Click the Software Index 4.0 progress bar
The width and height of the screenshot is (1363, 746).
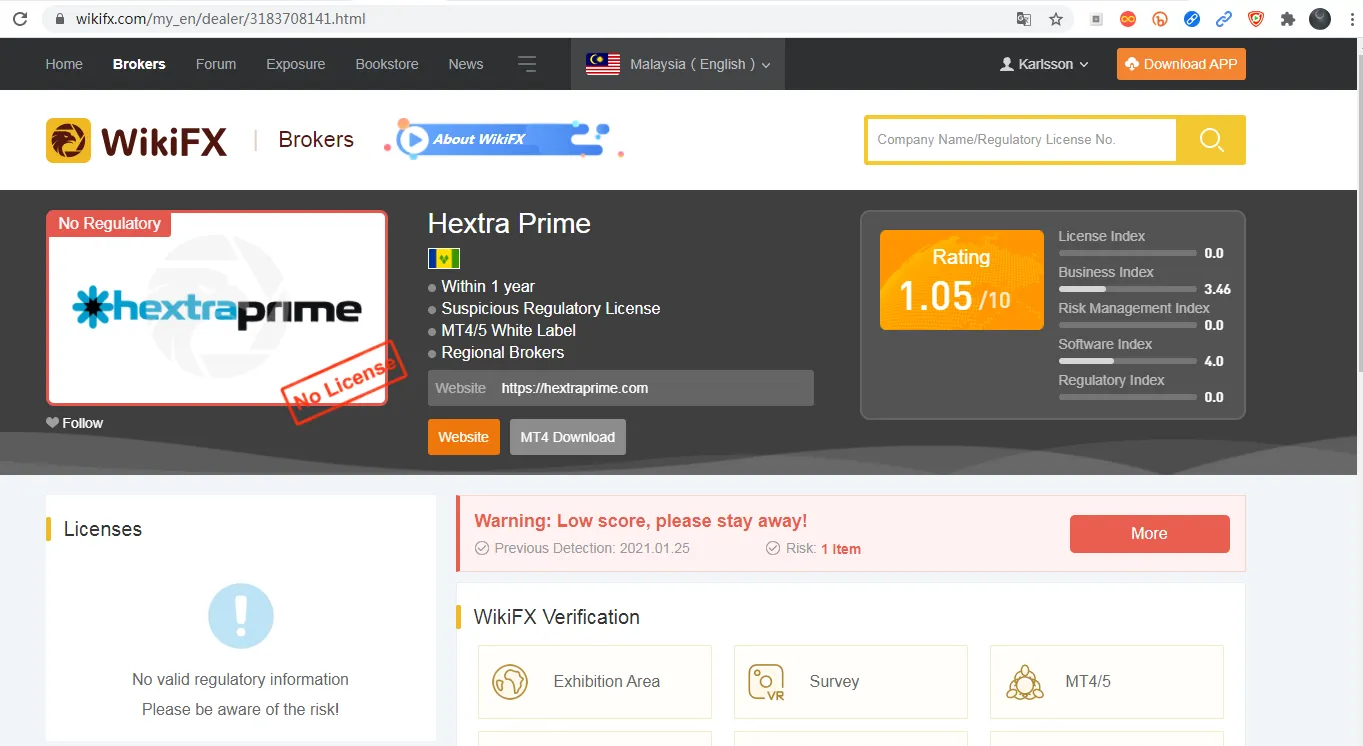(x=1128, y=361)
